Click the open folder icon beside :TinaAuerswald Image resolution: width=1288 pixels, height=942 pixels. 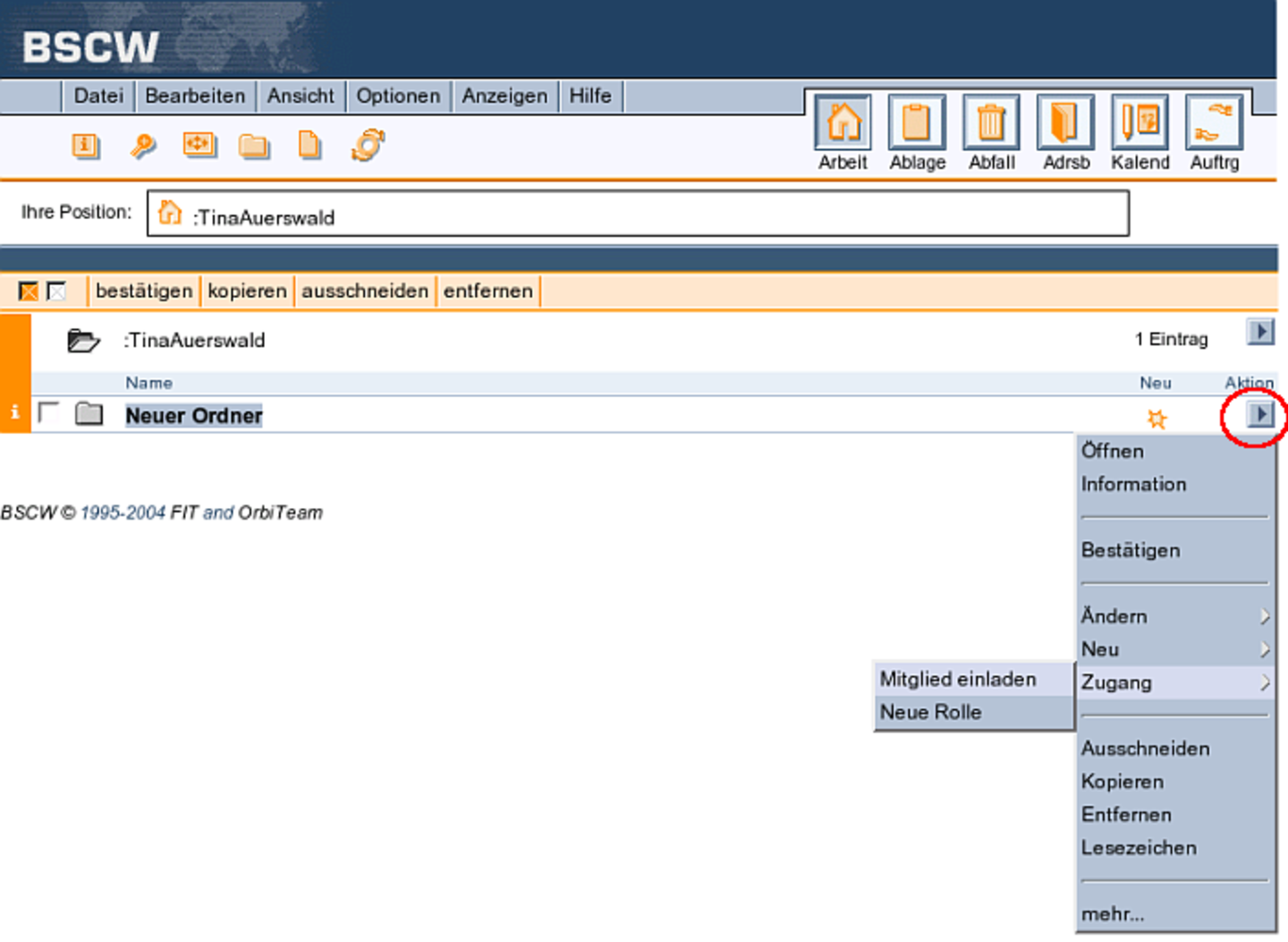coord(83,341)
